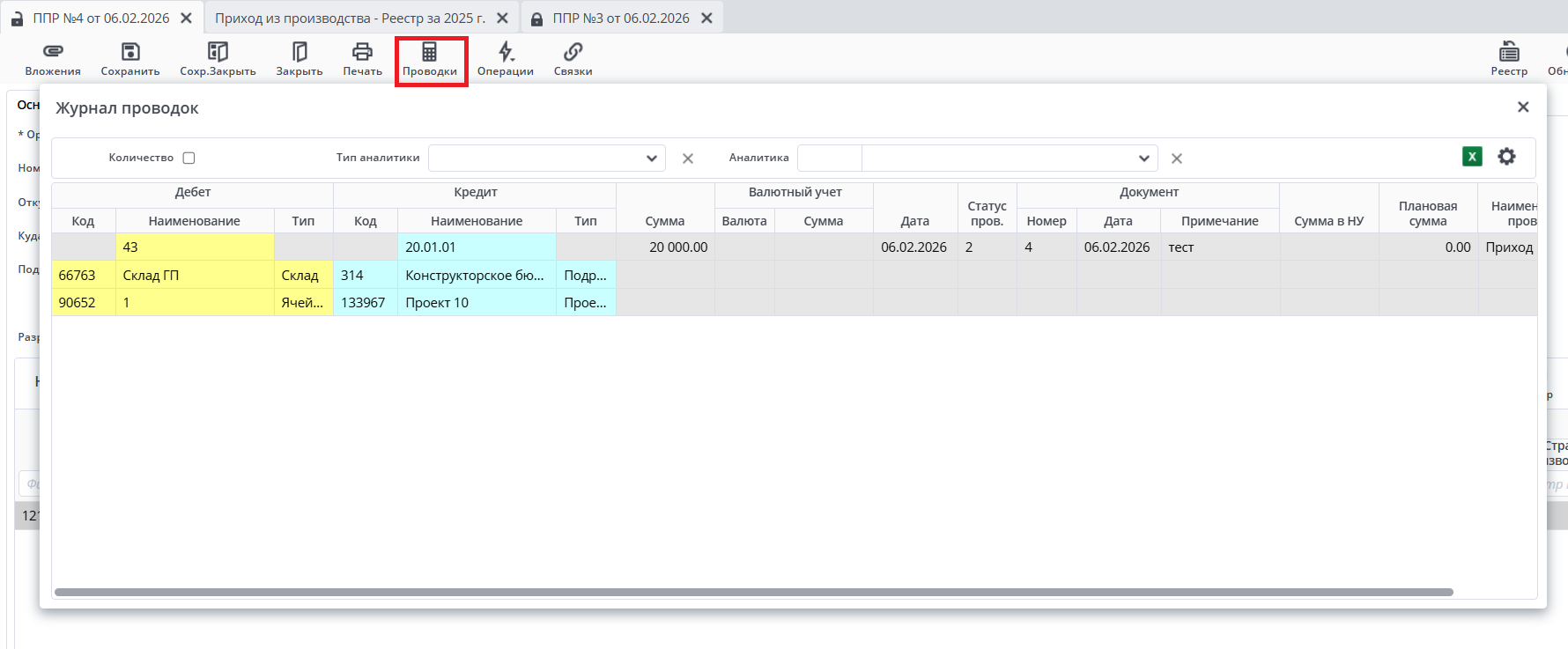Image resolution: width=1568 pixels, height=649 pixels.
Task: Close the Журнал проводок dialog
Action: 1523,107
